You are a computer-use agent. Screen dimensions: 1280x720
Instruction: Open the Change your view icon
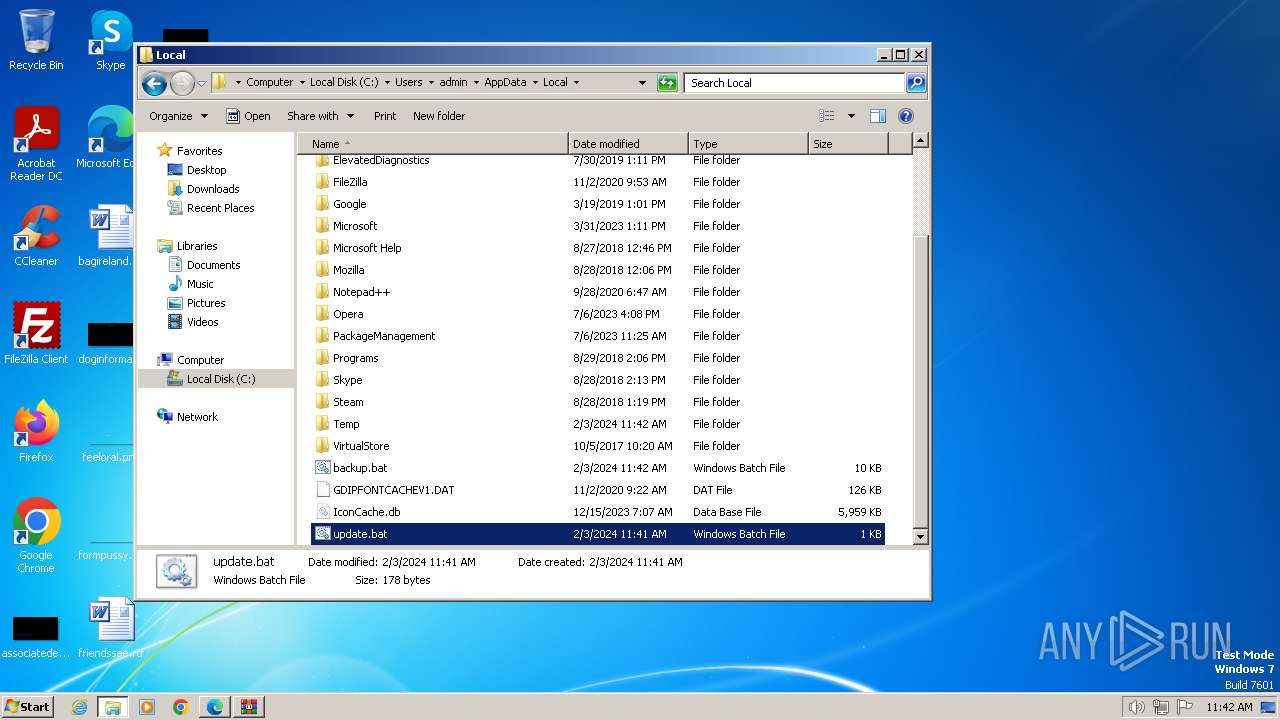click(x=827, y=116)
